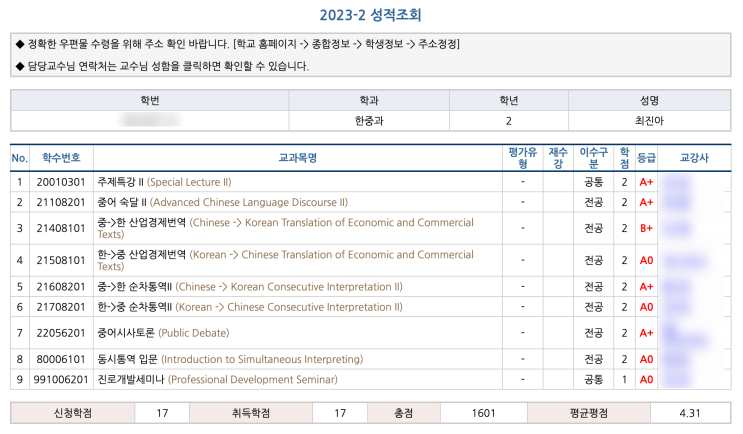Click the 등급 table header

(646, 158)
